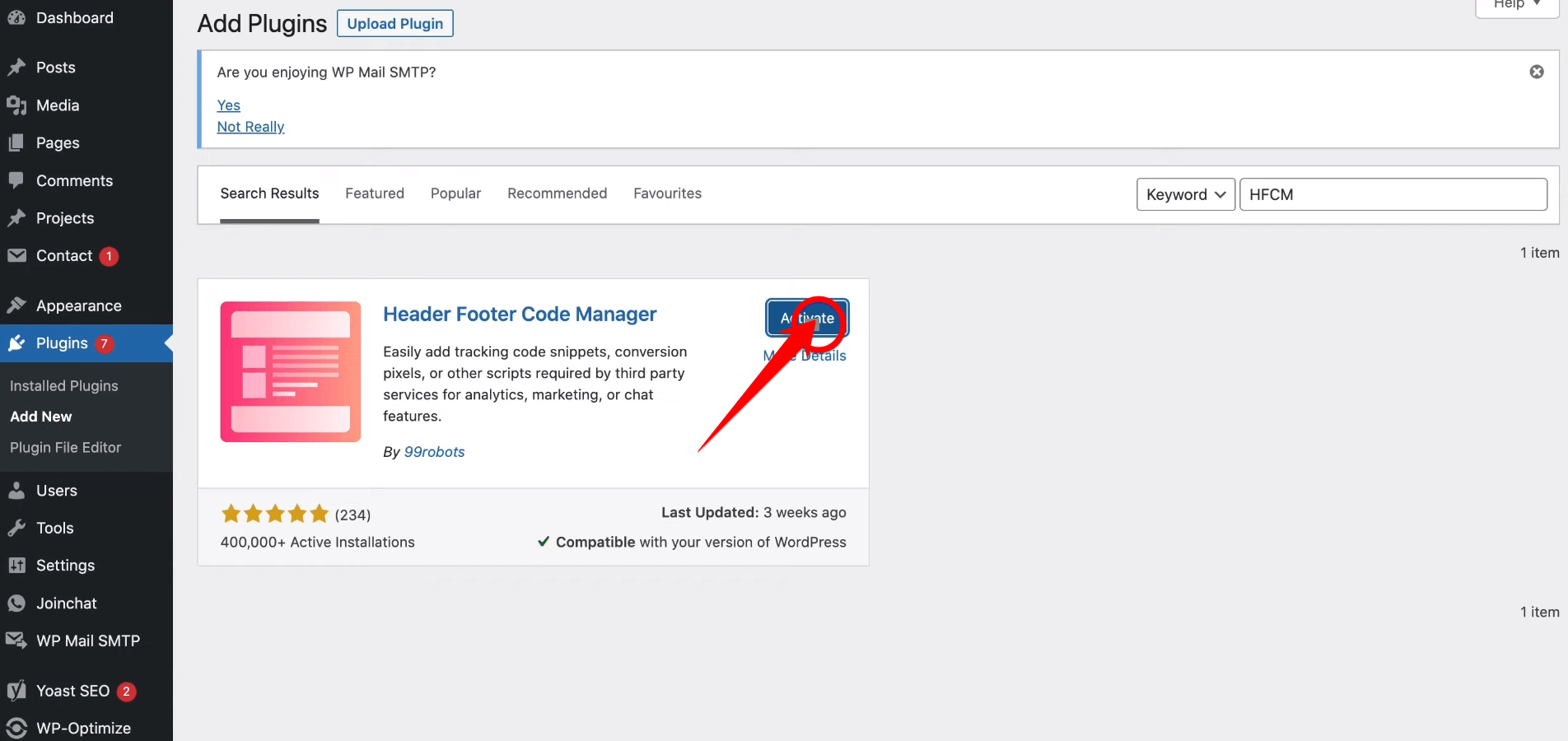Click the Upload Plugin button

(x=394, y=24)
